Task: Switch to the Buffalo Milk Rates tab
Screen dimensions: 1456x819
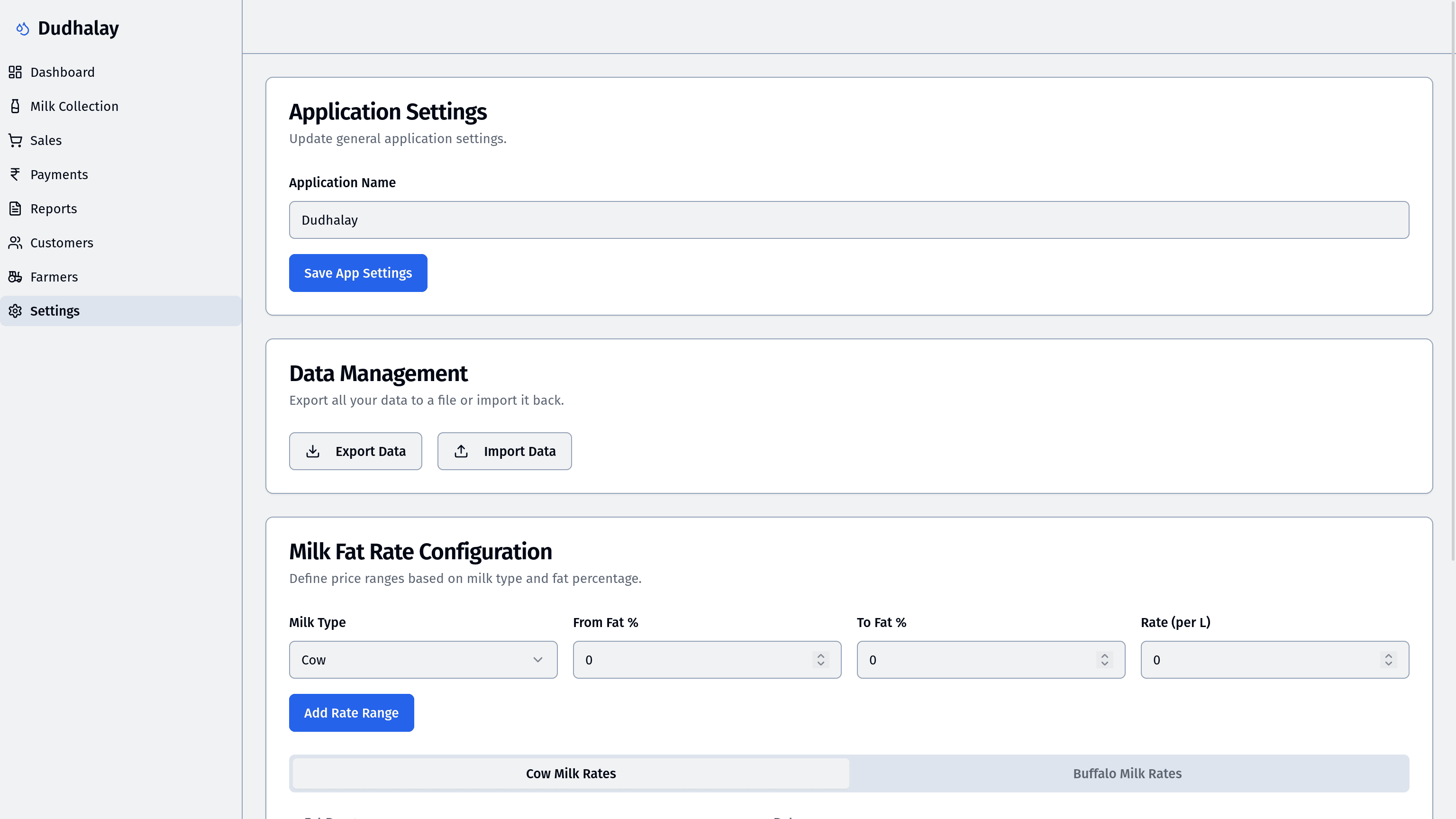Action: click(x=1127, y=773)
